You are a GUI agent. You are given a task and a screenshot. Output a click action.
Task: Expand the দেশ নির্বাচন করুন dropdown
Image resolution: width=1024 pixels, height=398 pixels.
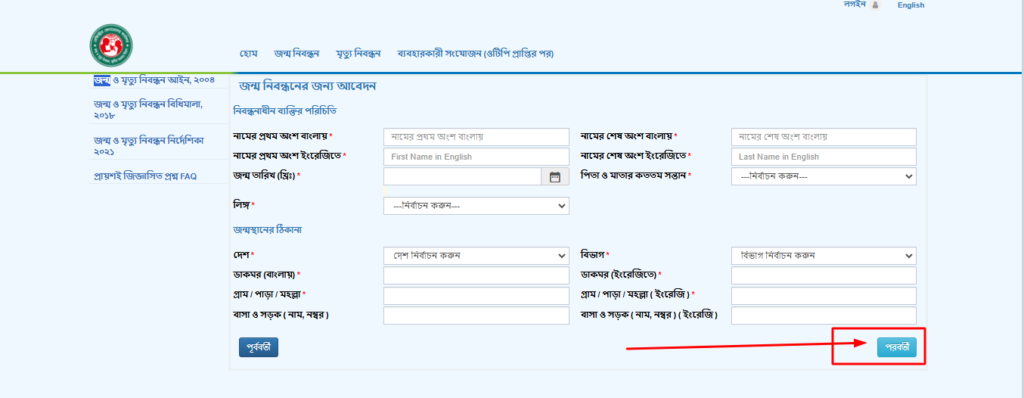click(476, 256)
